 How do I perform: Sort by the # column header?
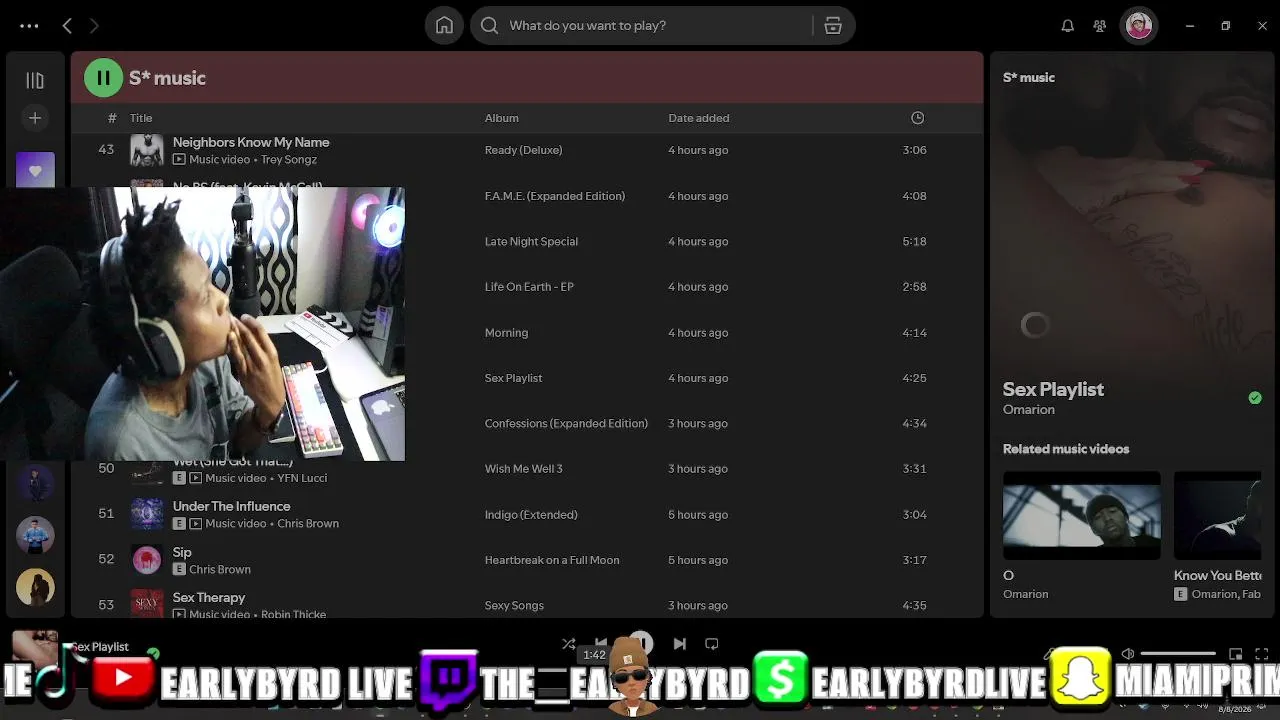(112, 118)
